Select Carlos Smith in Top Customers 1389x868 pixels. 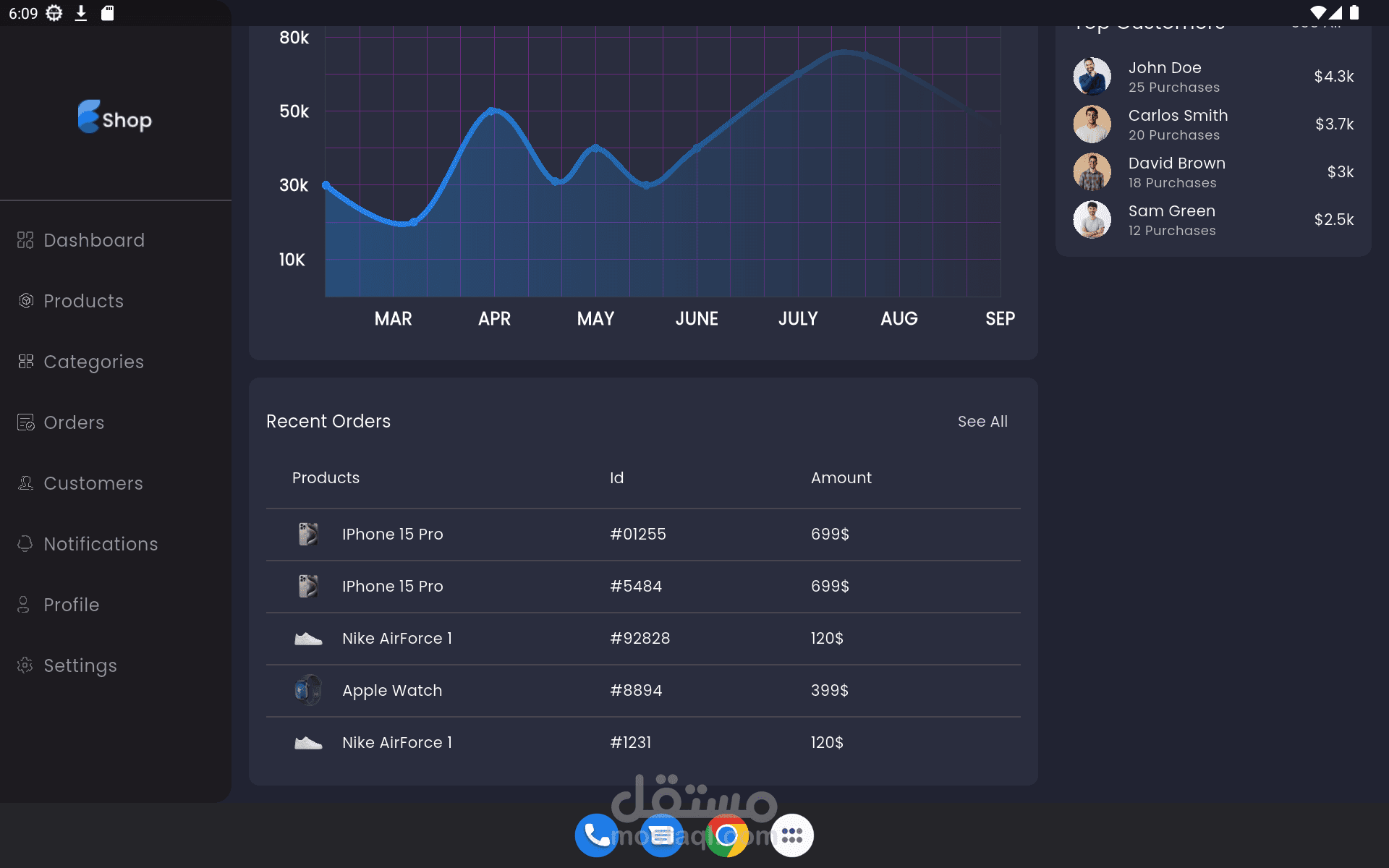click(x=1178, y=116)
